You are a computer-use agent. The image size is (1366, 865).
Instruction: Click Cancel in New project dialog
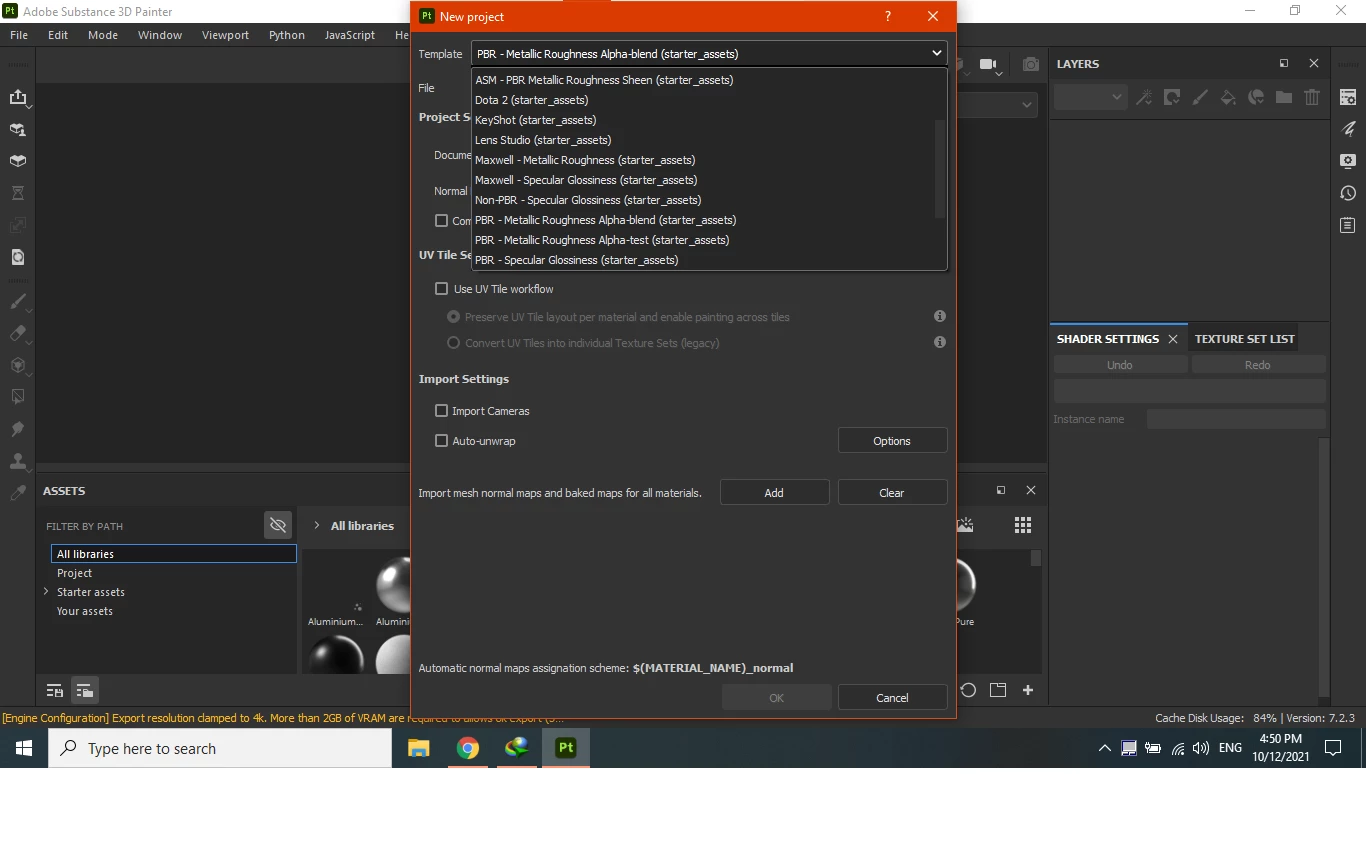(x=892, y=698)
